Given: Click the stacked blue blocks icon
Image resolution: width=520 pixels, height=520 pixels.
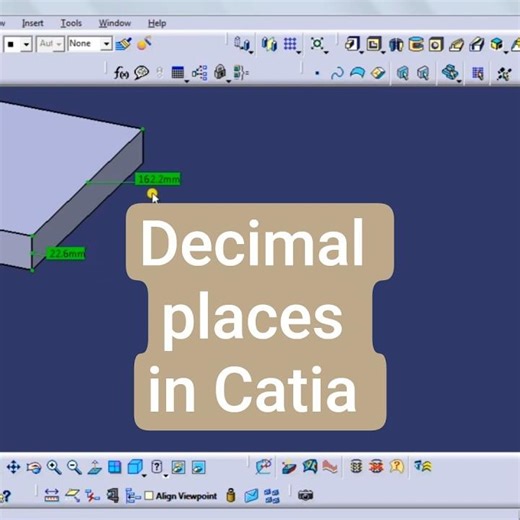Looking at the screenshot, I should [449, 72].
